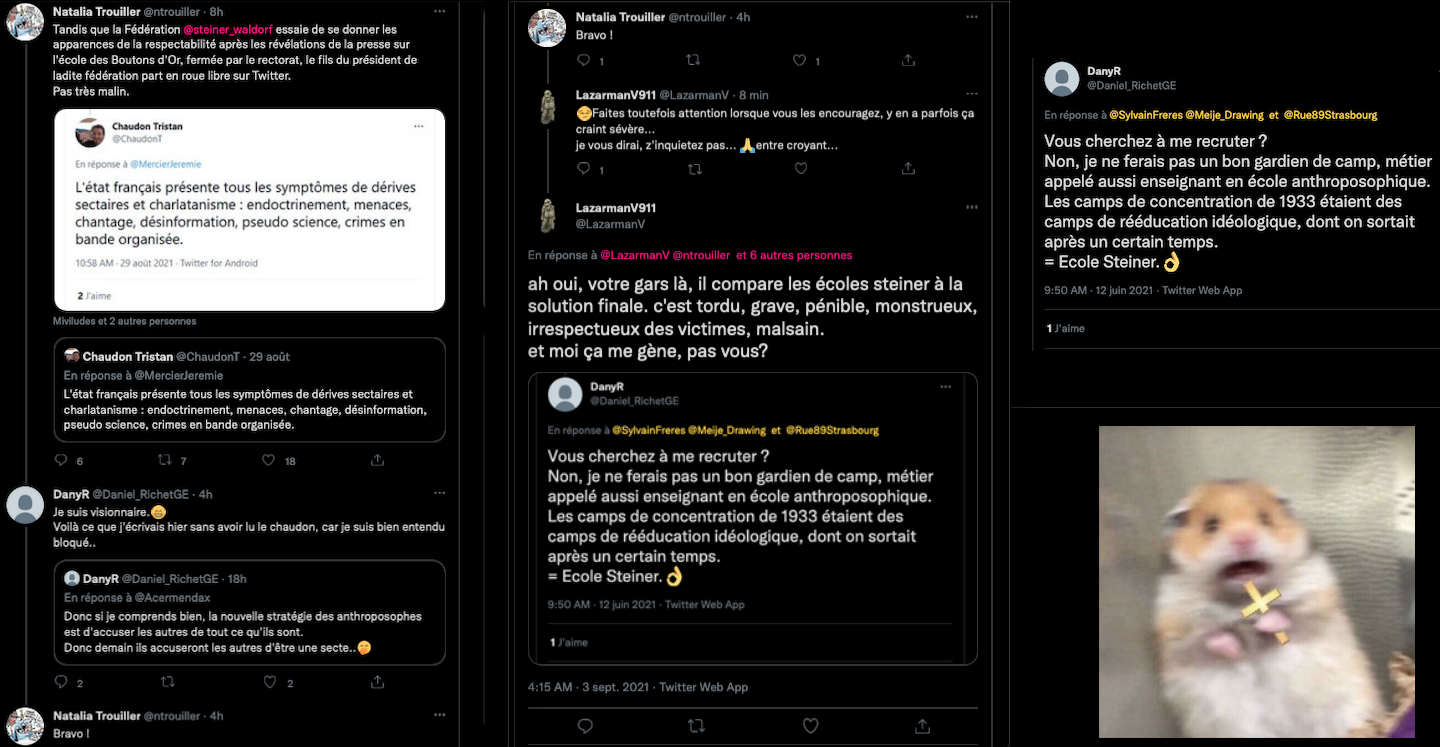Retweet Natalia Trouiller's "Bravo !" tweet in thread

click(x=694, y=60)
